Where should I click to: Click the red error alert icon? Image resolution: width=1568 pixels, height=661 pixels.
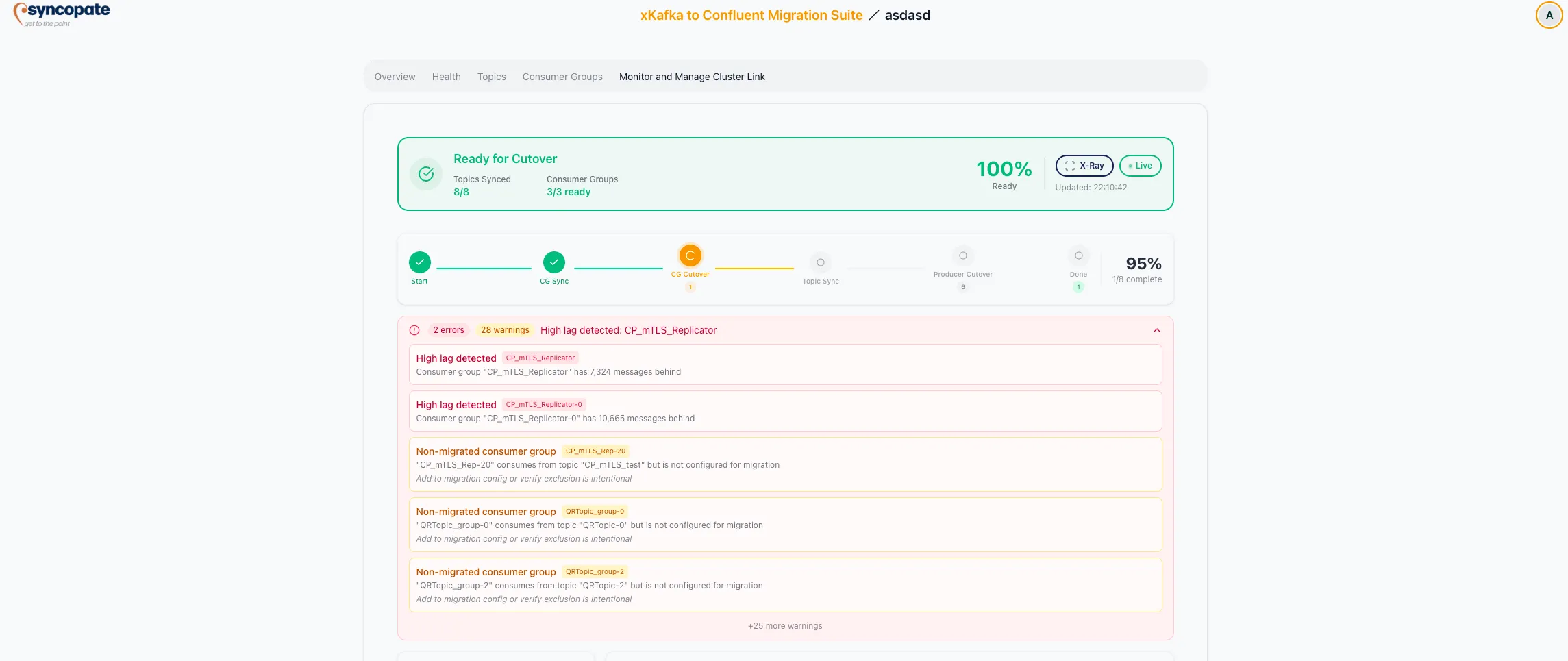click(414, 330)
